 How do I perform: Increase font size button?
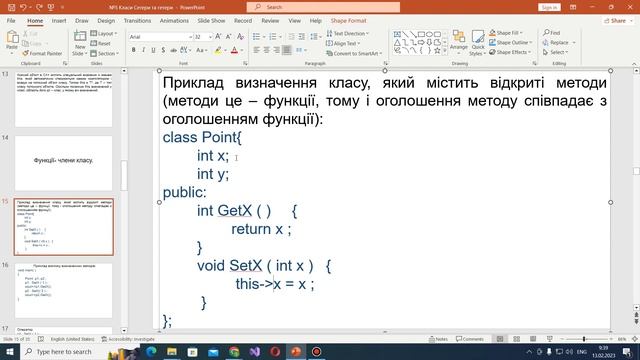click(x=218, y=37)
